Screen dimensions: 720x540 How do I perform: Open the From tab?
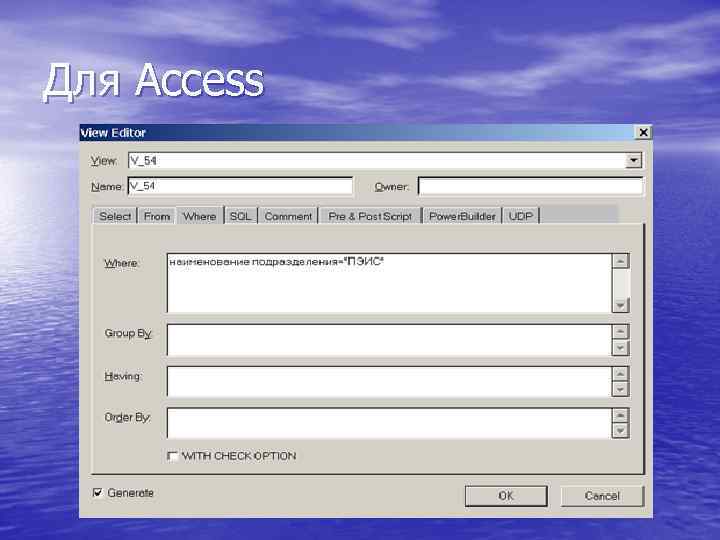[x=157, y=216]
